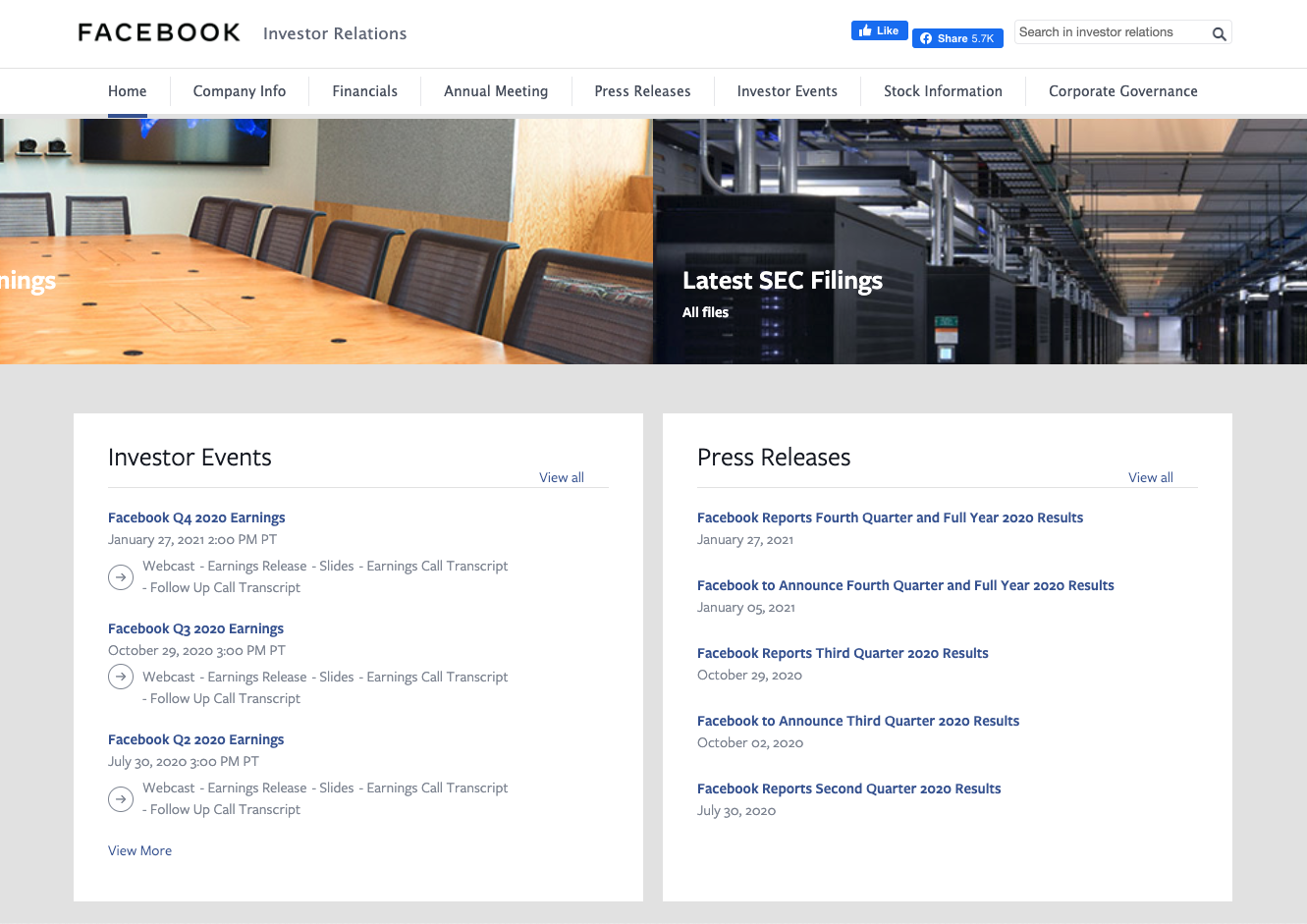Open Facebook to Announce Third Quarter Results

(858, 721)
